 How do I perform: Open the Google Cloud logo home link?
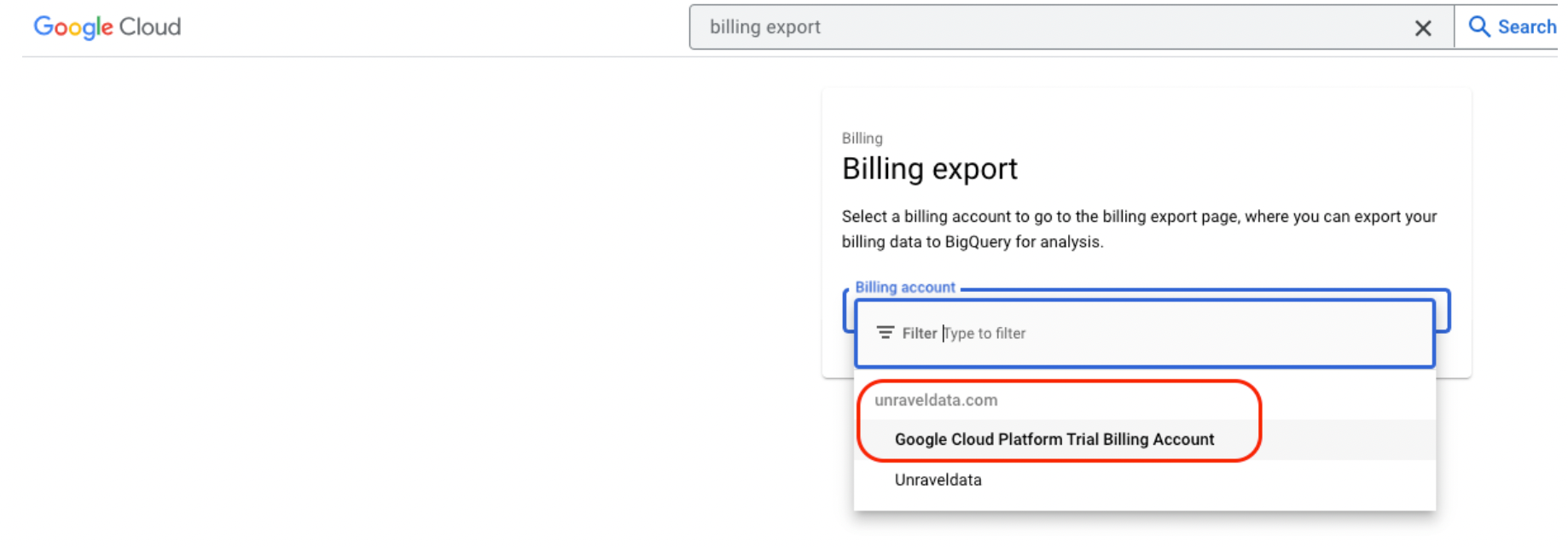107,27
